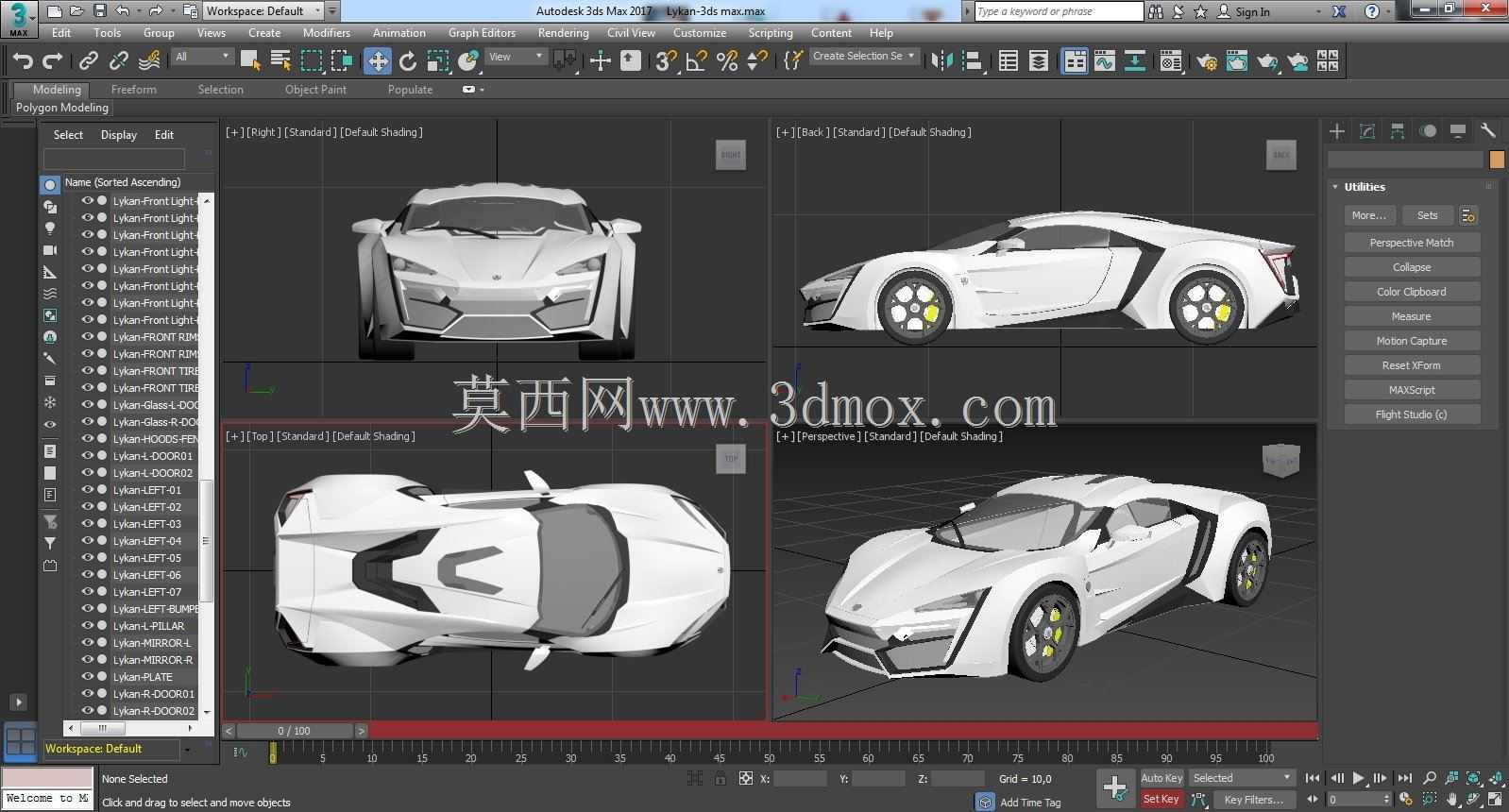Activate the Select Object tool
1509x812 pixels.
click(x=250, y=61)
